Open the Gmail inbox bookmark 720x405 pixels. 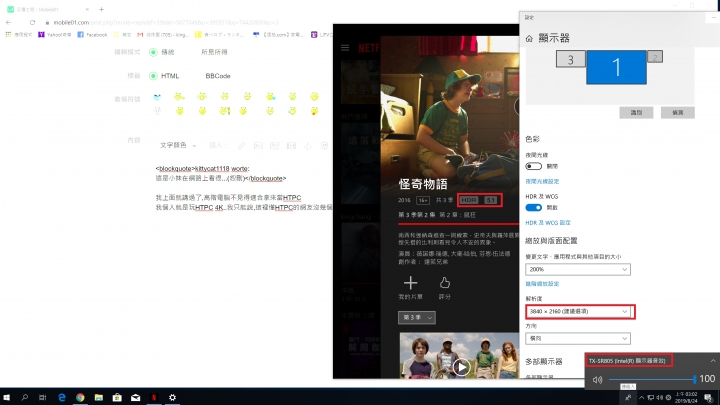(x=163, y=34)
